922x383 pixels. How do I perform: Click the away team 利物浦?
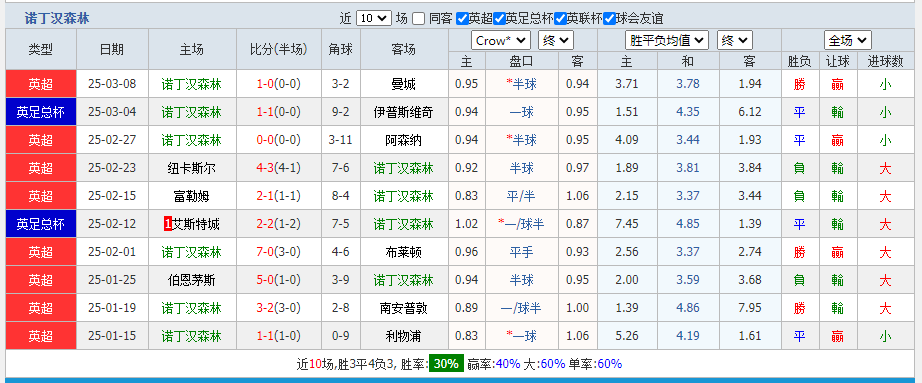point(403,337)
